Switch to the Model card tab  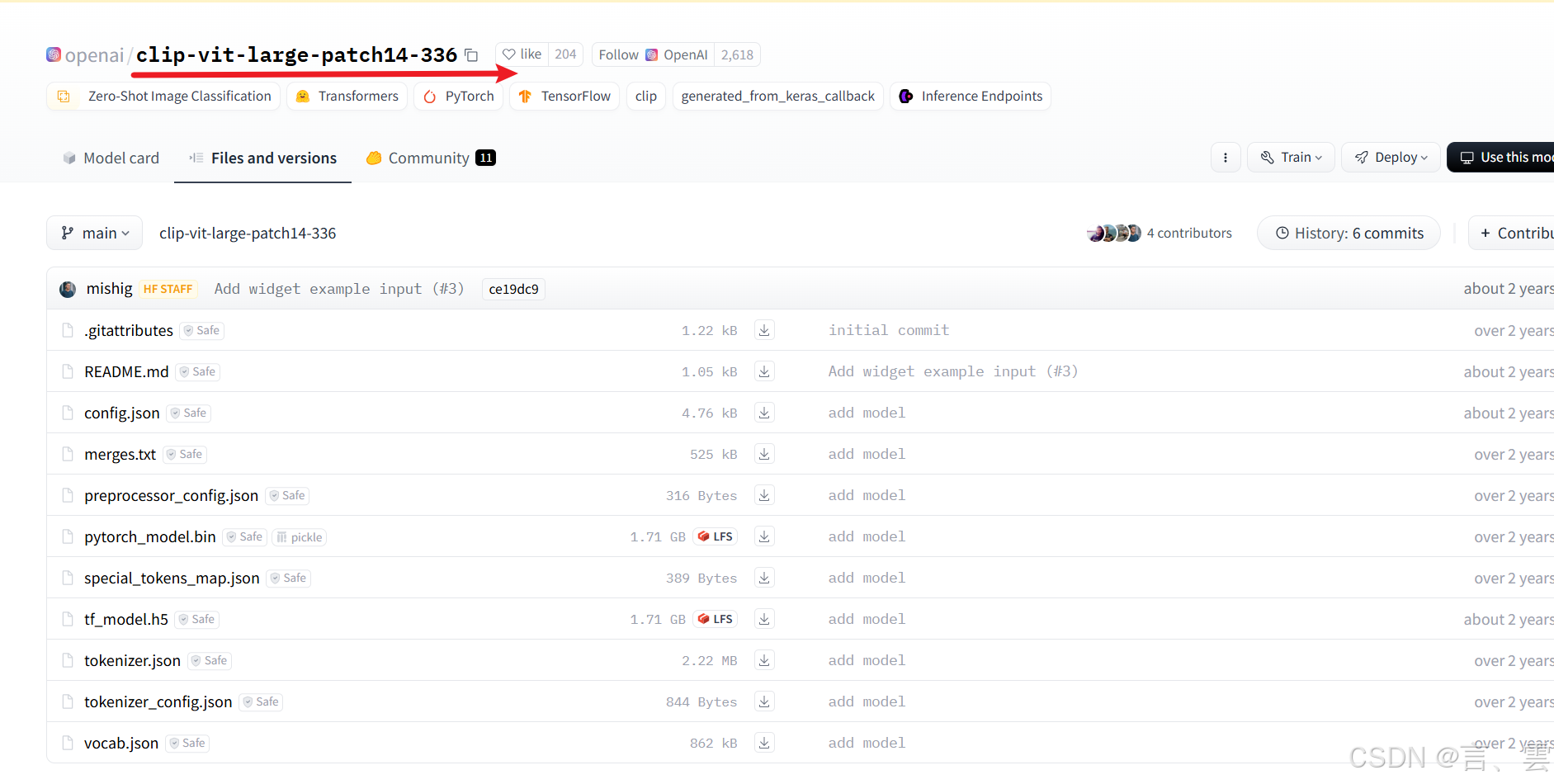click(111, 158)
